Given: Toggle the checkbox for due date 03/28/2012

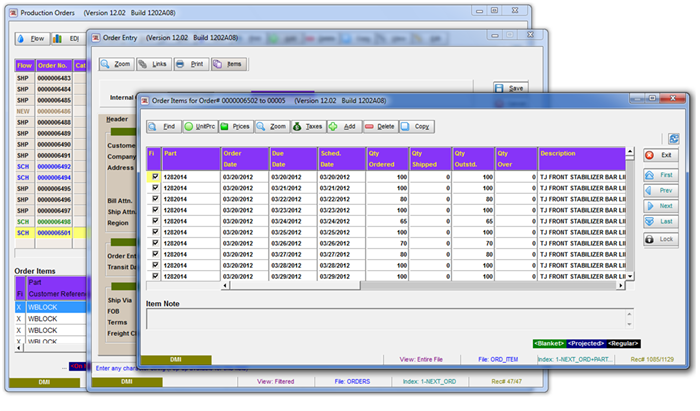Looking at the screenshot, I should pos(155,265).
